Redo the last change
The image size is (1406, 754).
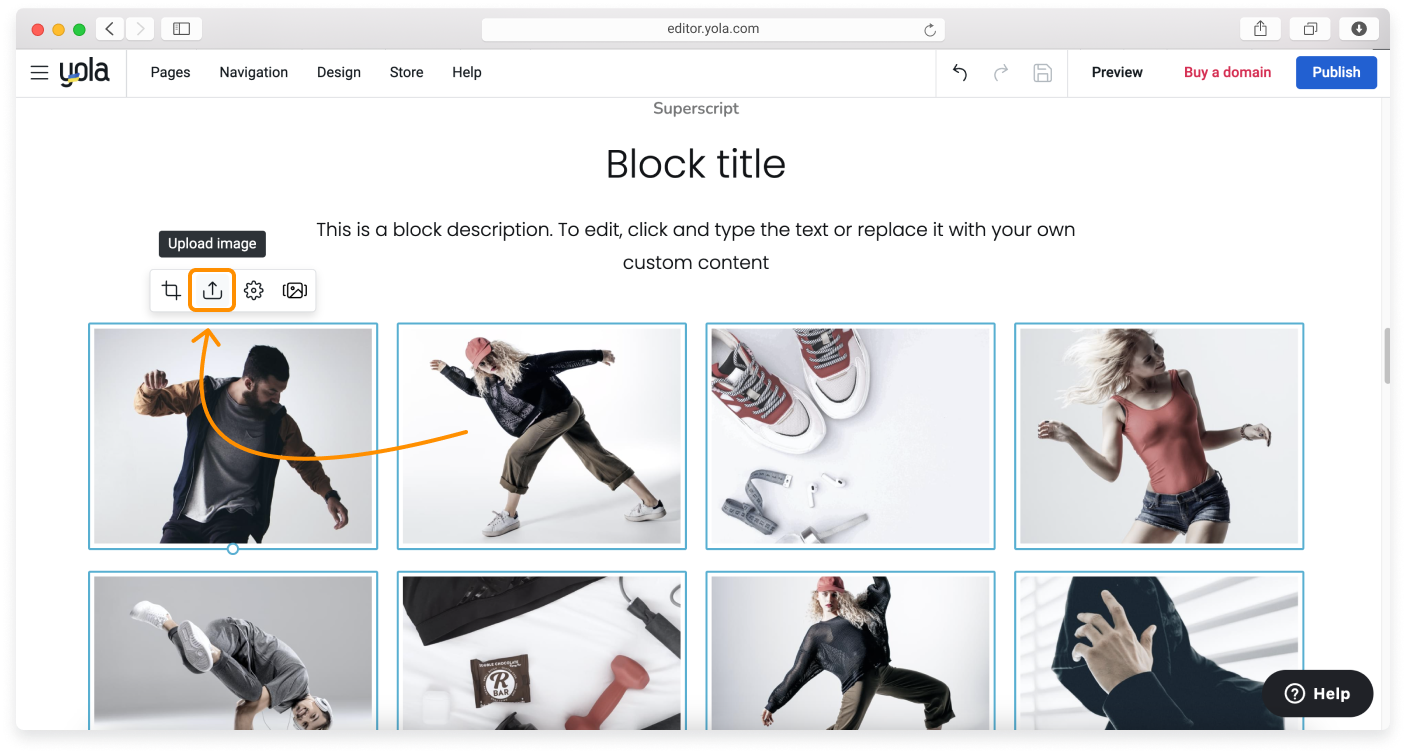coord(1001,72)
